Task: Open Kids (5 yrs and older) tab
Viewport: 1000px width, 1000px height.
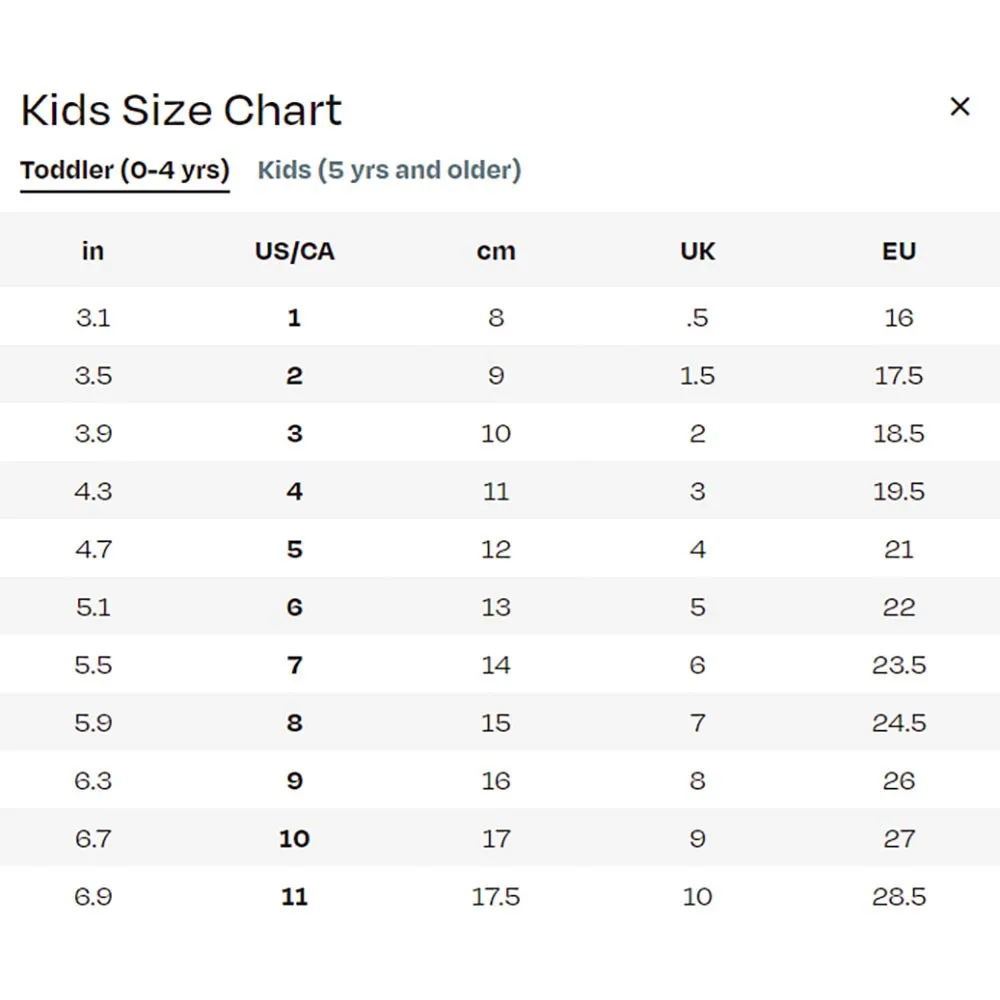Action: coord(389,170)
